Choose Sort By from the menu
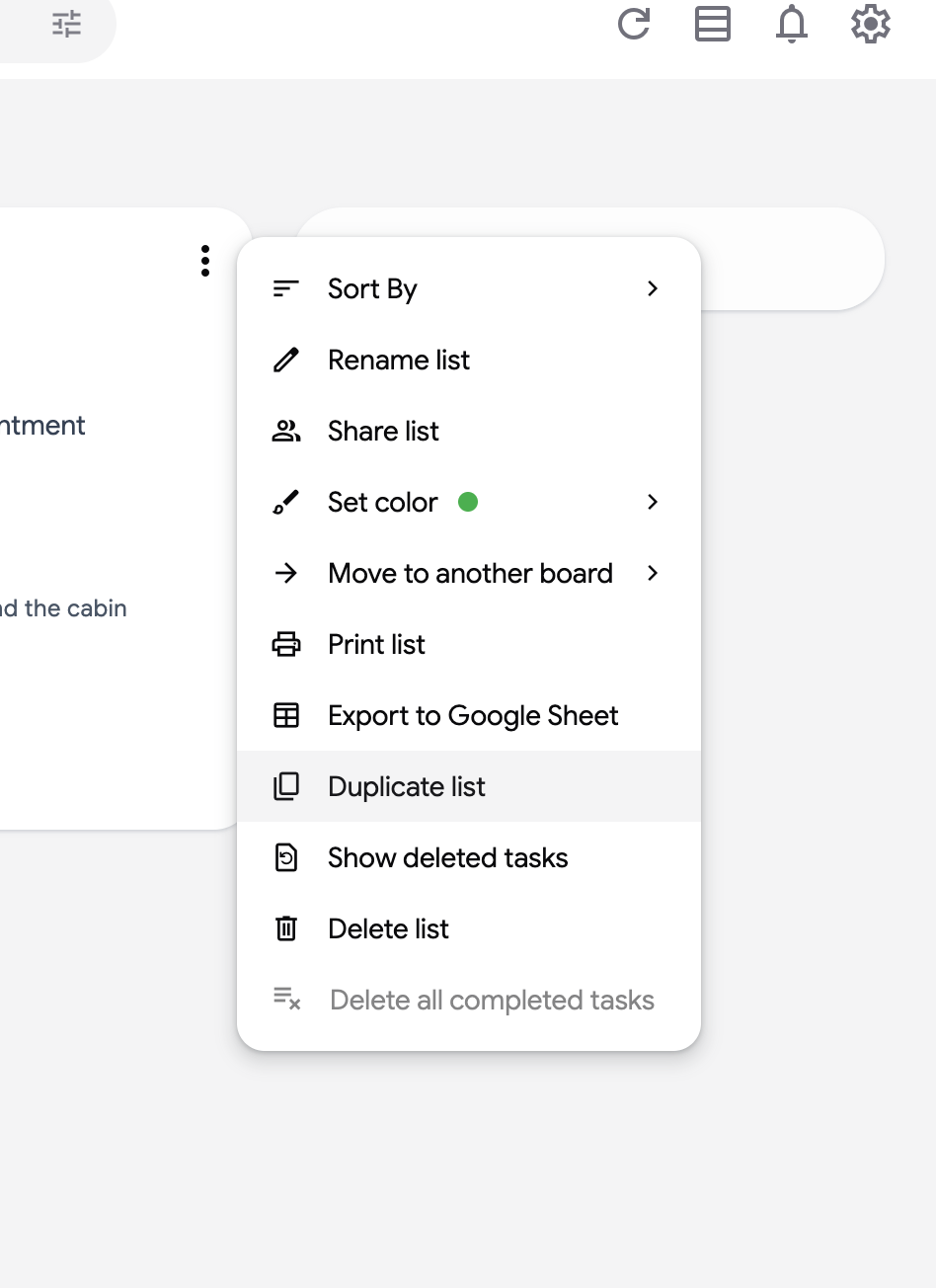 click(x=469, y=288)
